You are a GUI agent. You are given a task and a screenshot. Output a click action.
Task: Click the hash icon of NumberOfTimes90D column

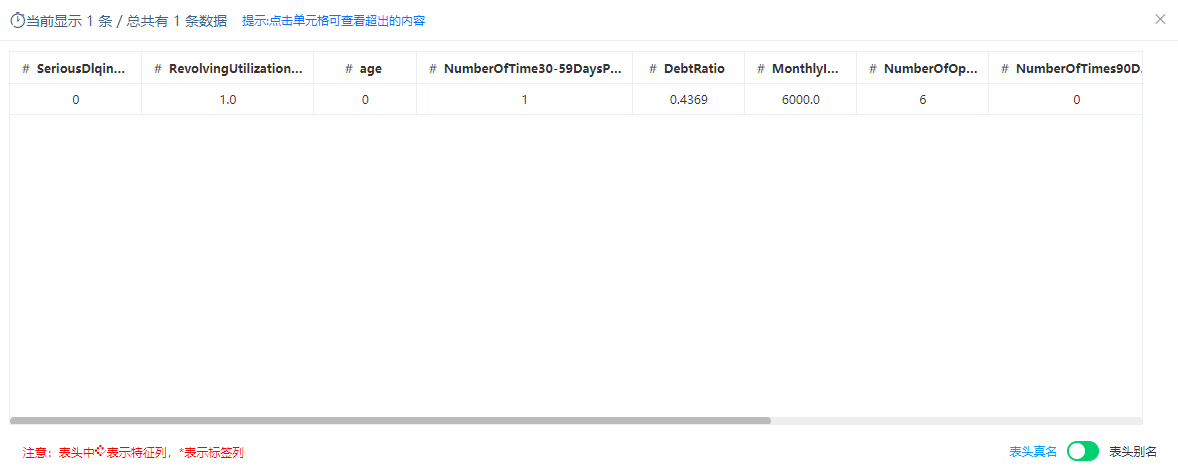pyautogui.click(x=1005, y=69)
